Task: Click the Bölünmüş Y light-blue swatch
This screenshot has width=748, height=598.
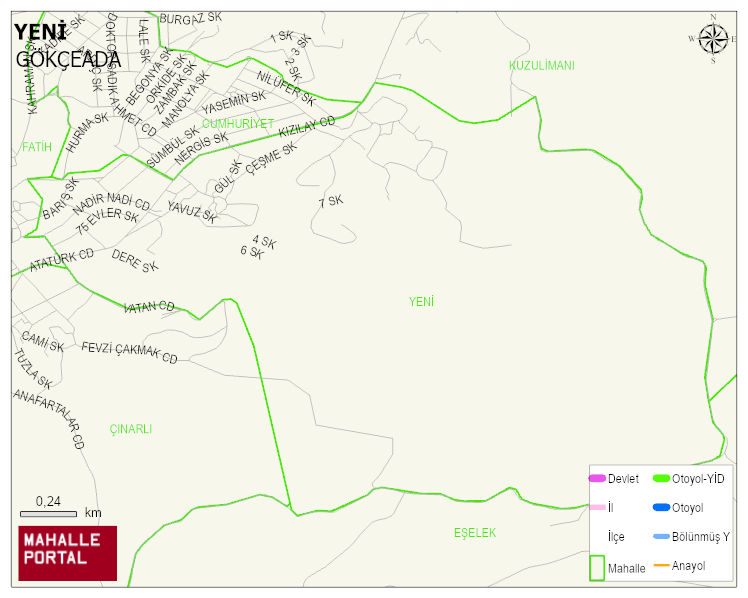Action: tap(661, 536)
